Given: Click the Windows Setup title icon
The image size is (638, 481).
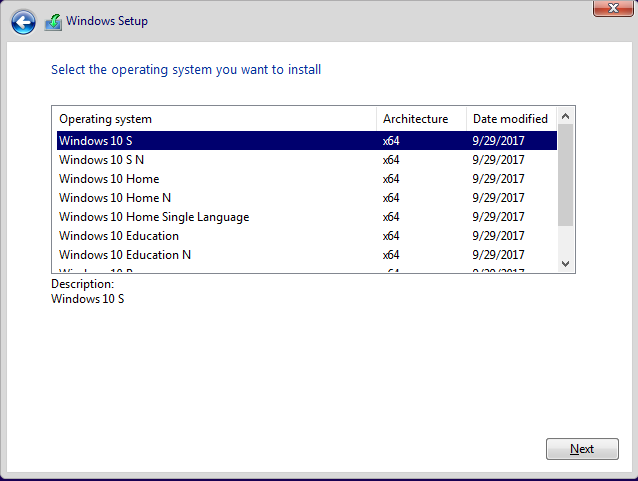Looking at the screenshot, I should click(x=53, y=22).
